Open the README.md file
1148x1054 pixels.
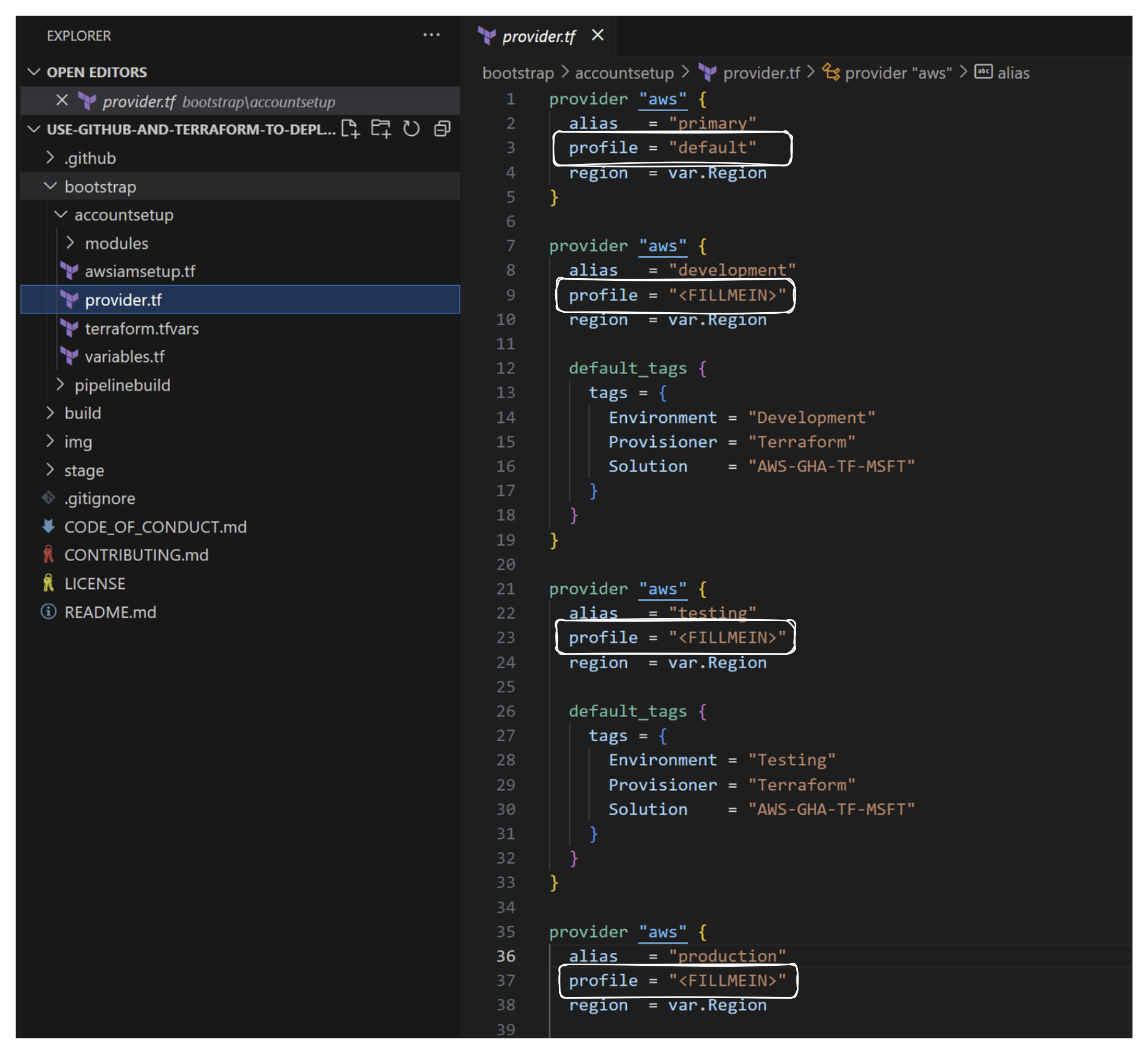point(112,612)
